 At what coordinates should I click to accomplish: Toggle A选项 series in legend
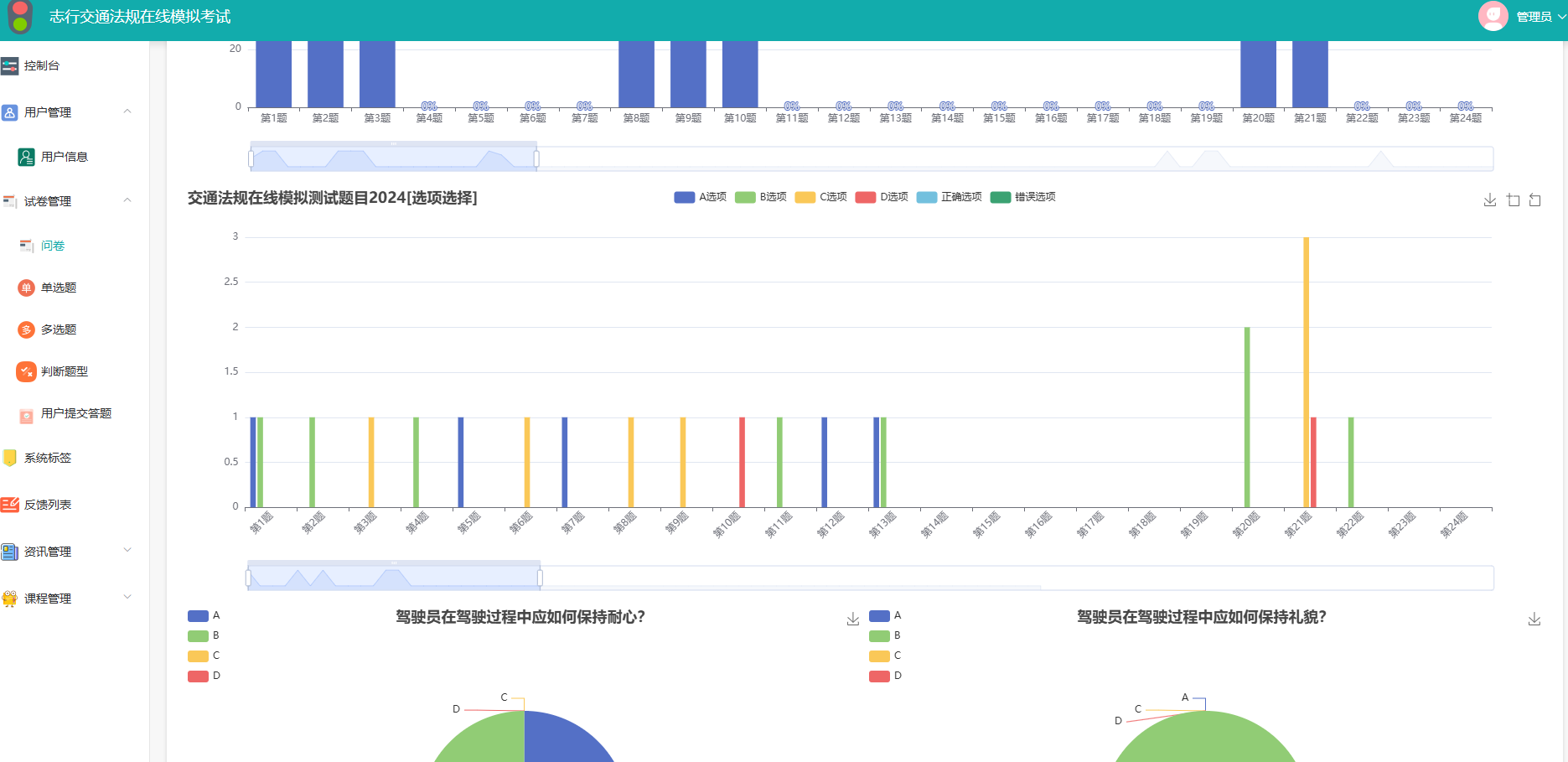point(701,197)
